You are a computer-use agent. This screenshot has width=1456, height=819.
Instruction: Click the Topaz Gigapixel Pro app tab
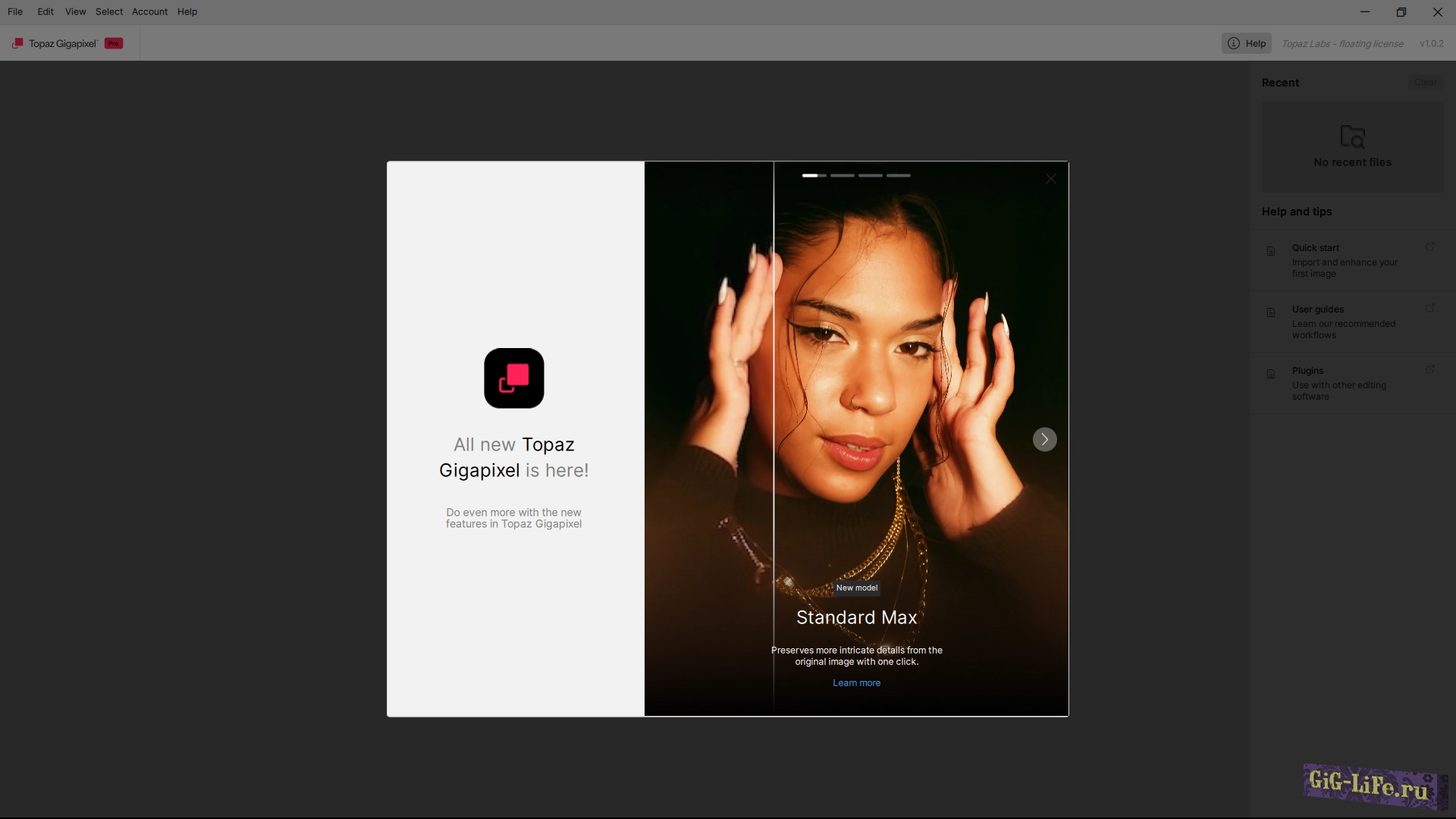tap(68, 43)
